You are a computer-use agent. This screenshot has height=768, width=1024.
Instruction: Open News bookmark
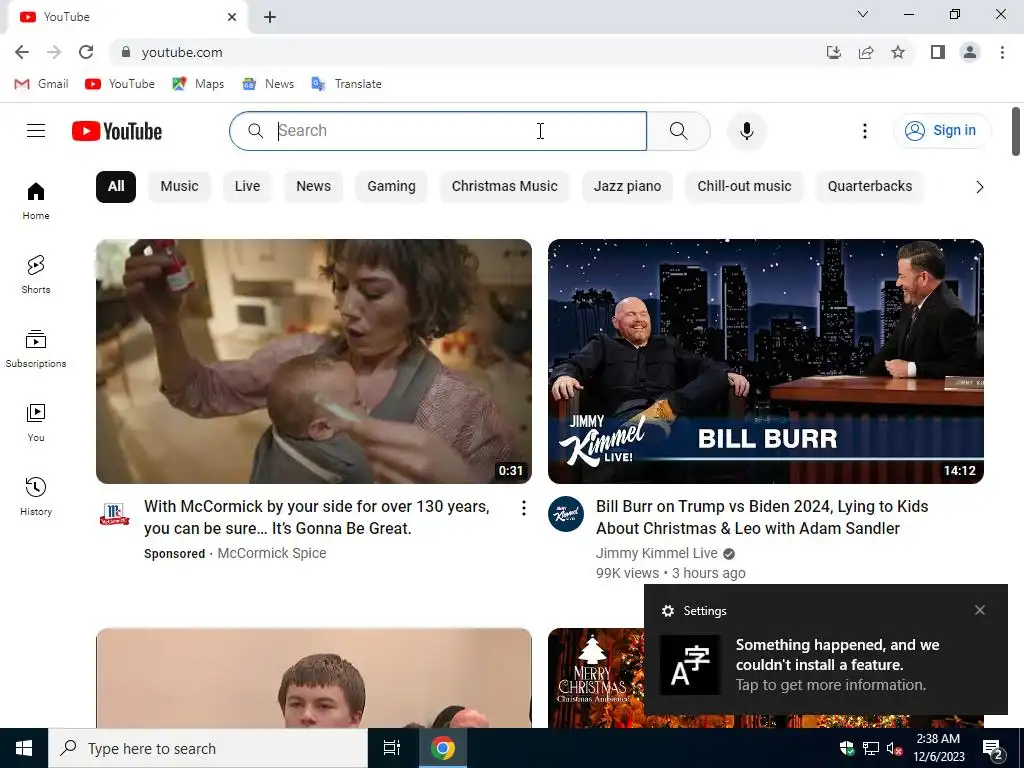click(268, 84)
